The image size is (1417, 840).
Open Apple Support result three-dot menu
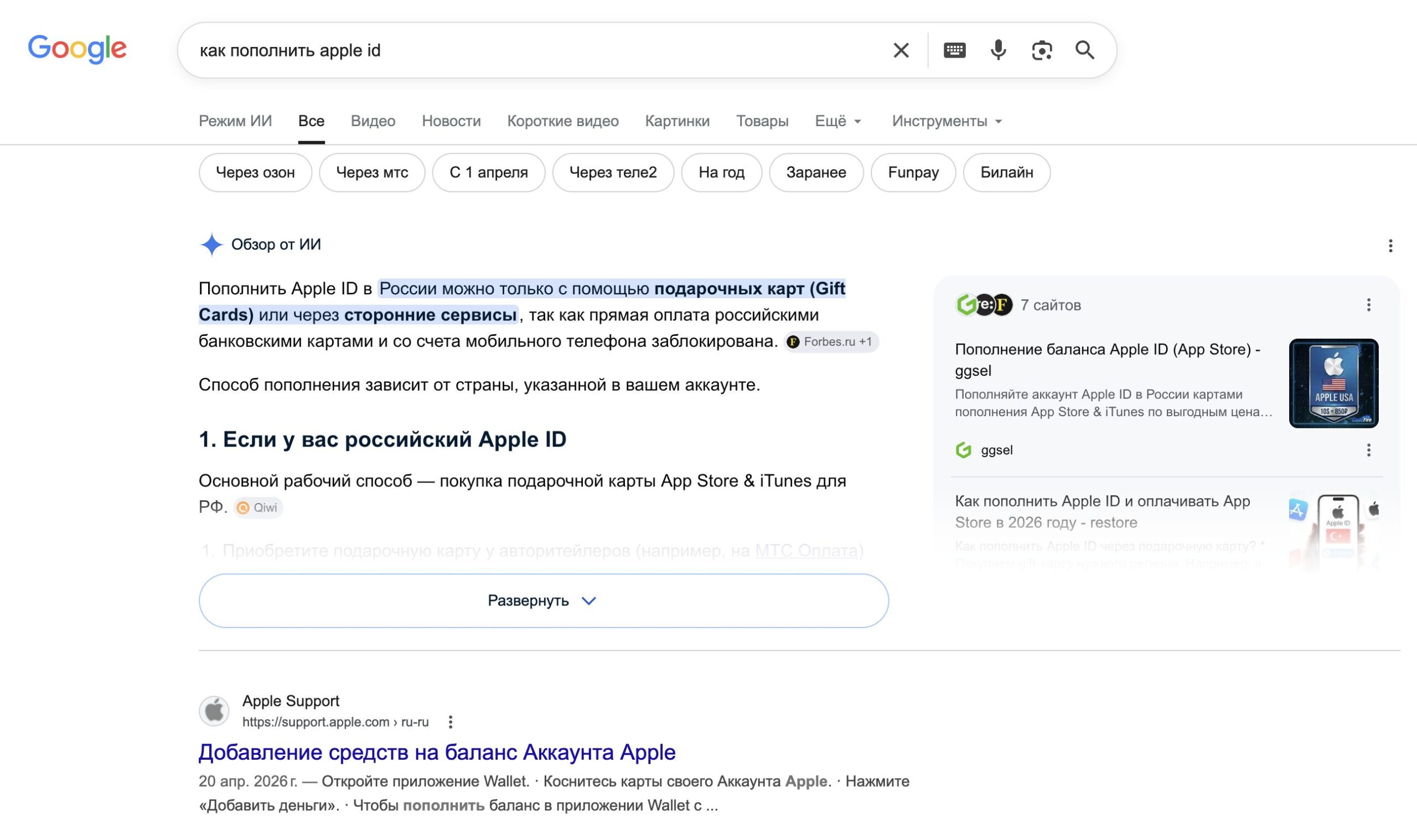(450, 722)
